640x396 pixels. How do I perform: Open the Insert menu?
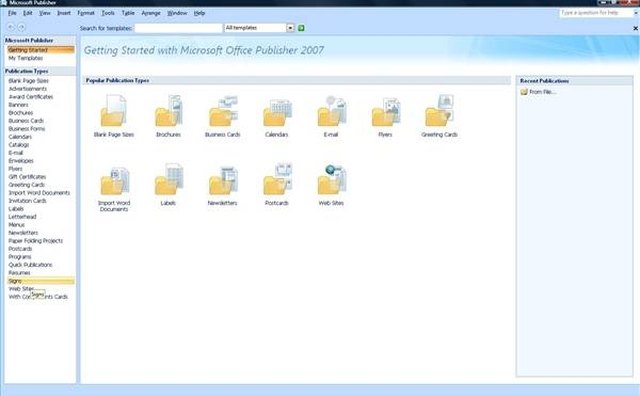64,13
